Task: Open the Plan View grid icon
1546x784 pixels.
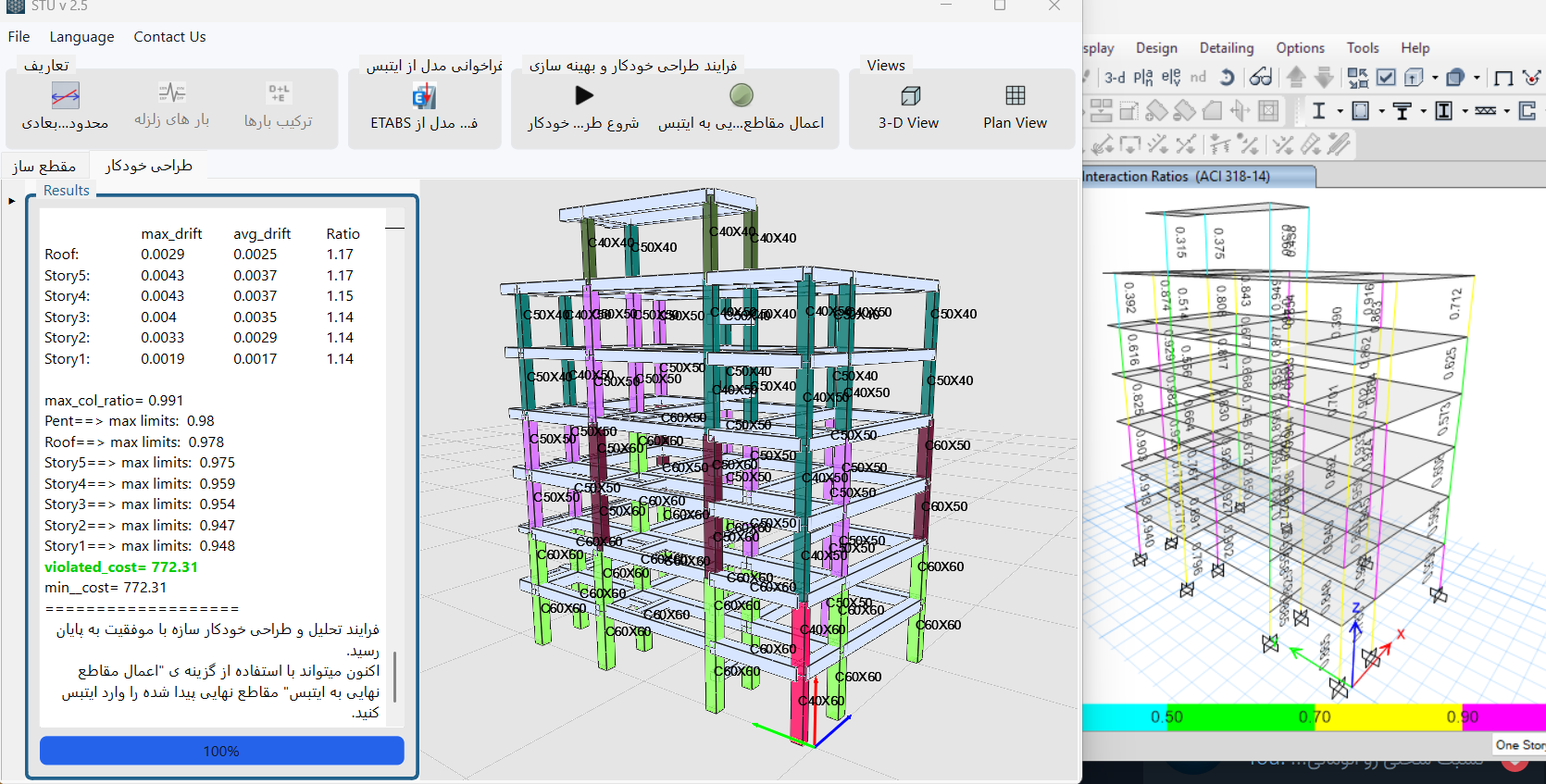Action: 1015,96
